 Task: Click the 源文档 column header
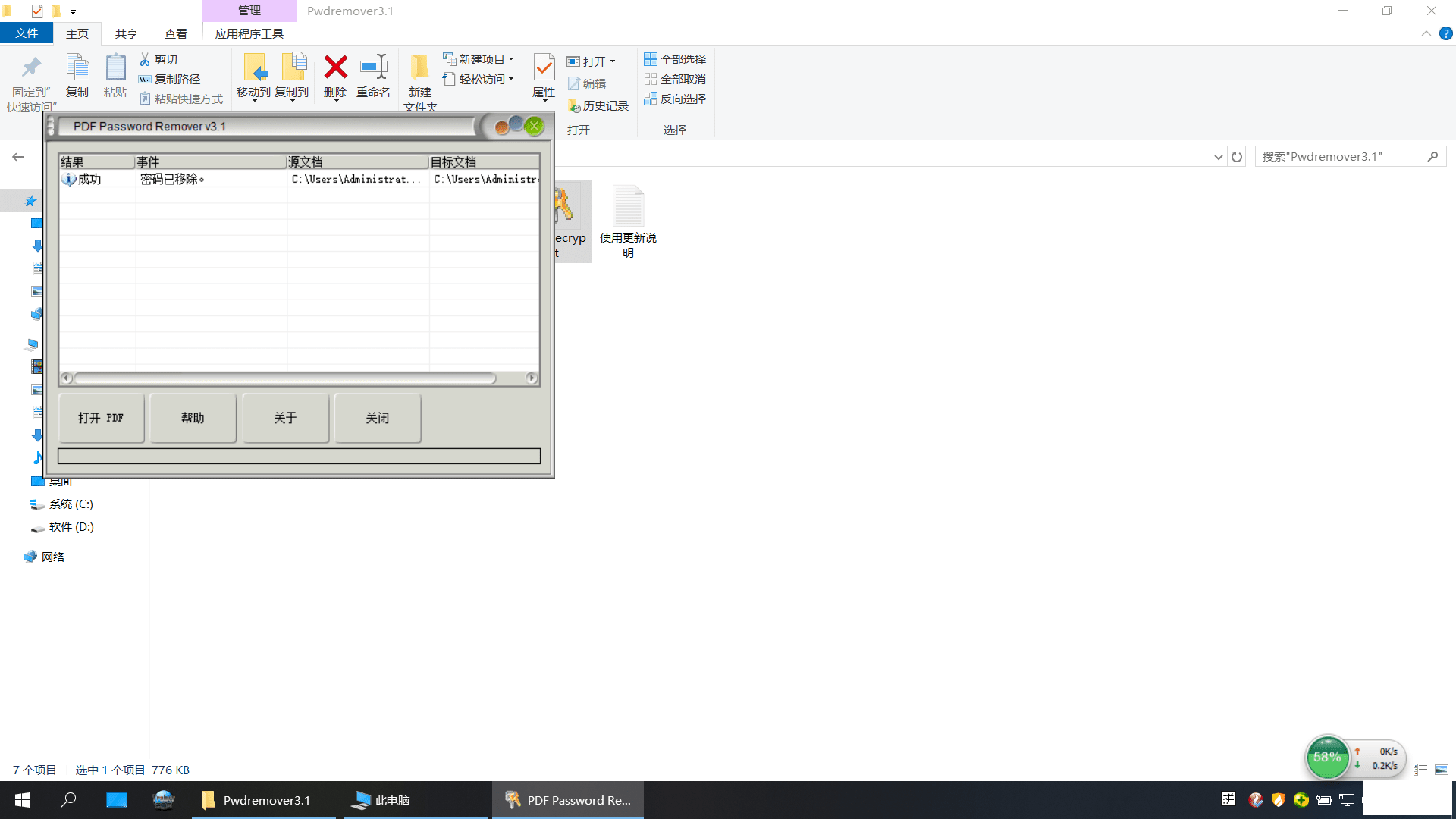358,162
